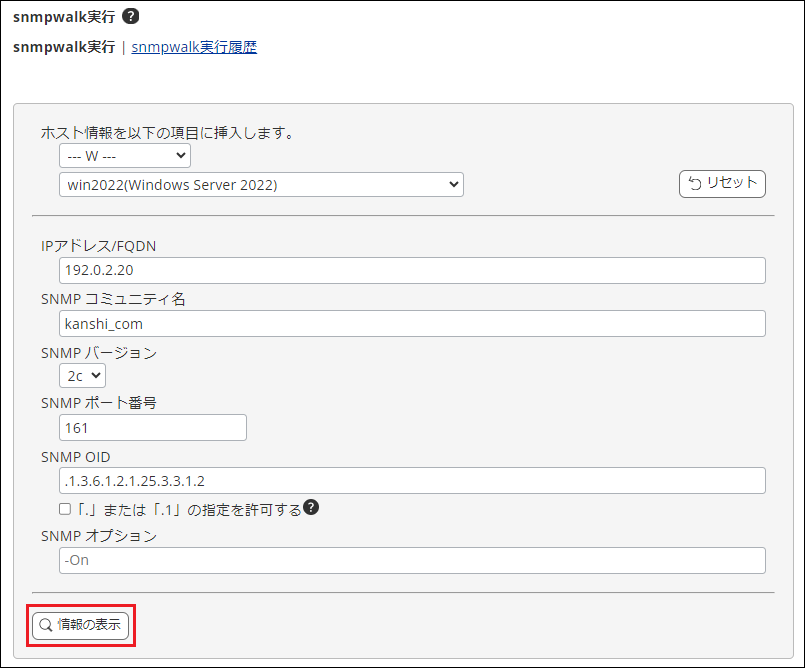Select the SNMP OID input field
Screen dimensions: 805x668
tap(412, 481)
